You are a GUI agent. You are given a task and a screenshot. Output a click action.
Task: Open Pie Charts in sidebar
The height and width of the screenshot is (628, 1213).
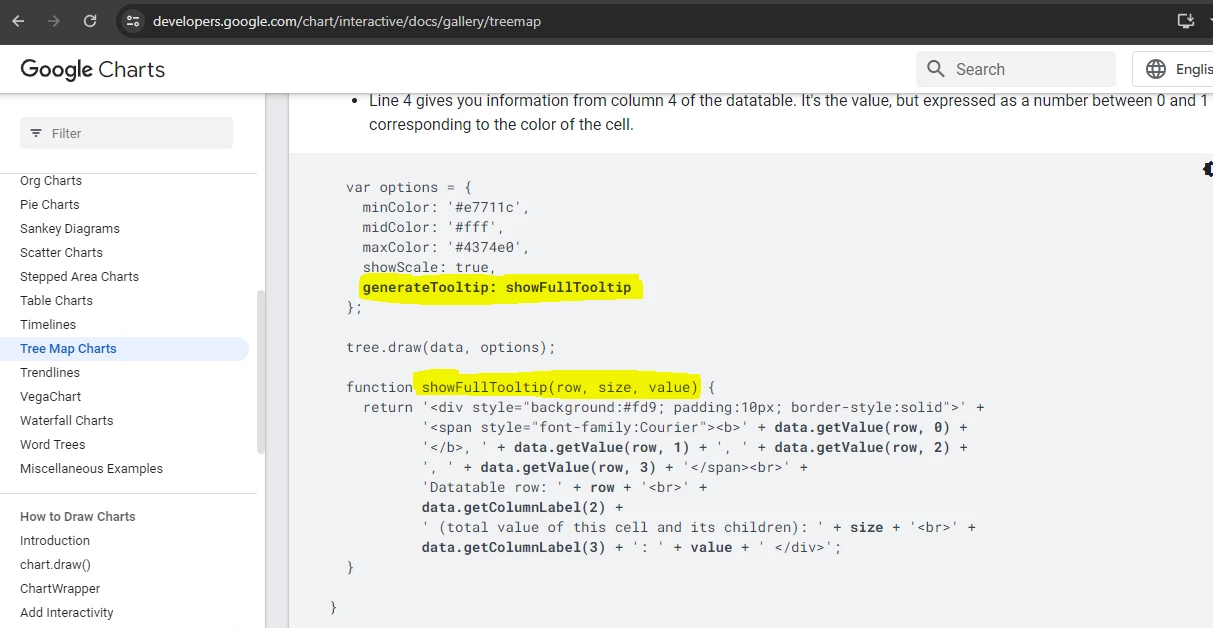50,205
